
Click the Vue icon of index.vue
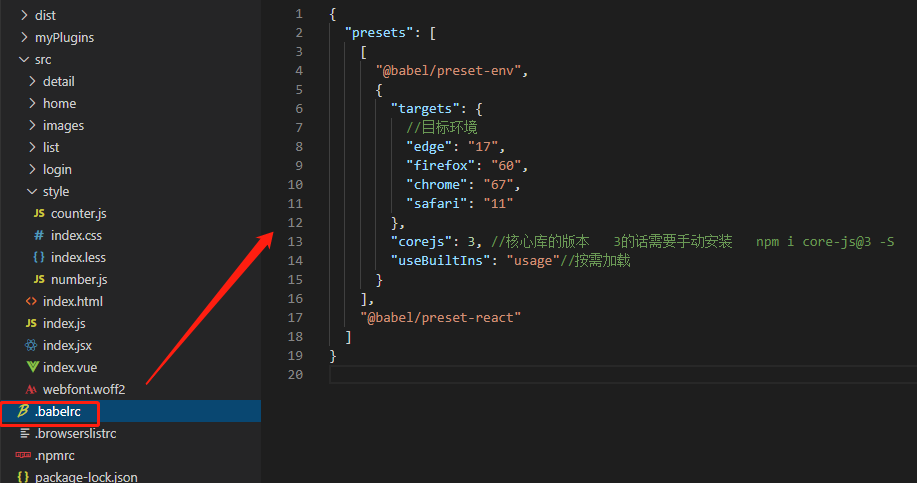(32, 367)
